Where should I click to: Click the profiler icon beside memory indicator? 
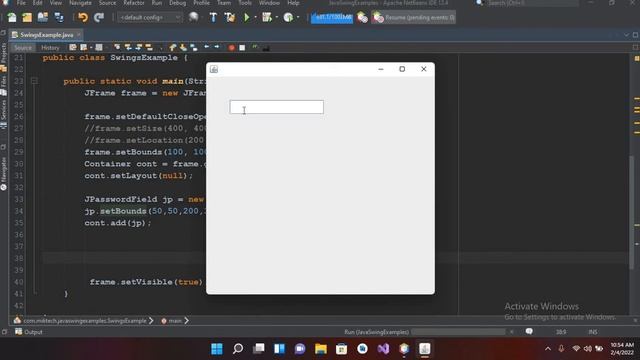point(362,18)
